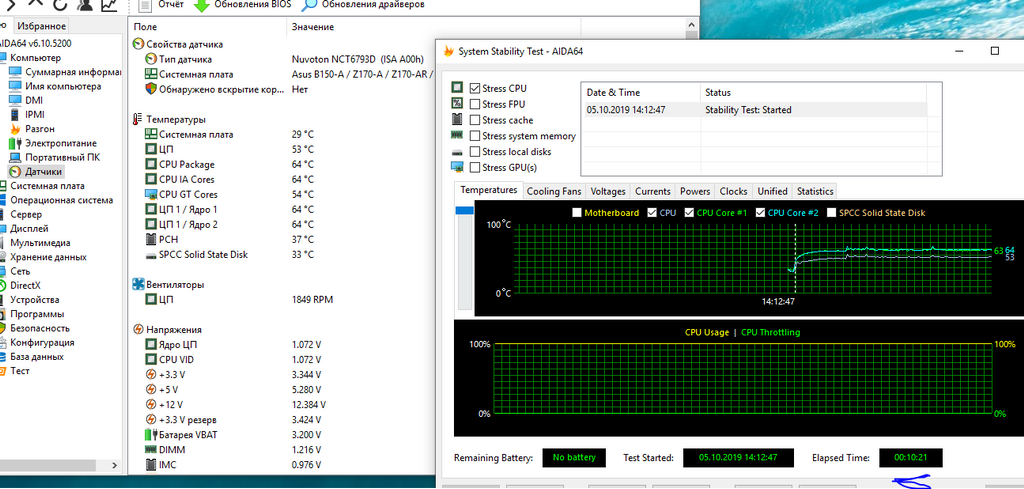1024x489 pixels.
Task: Click the Date & Time column header
Action: coord(641,93)
